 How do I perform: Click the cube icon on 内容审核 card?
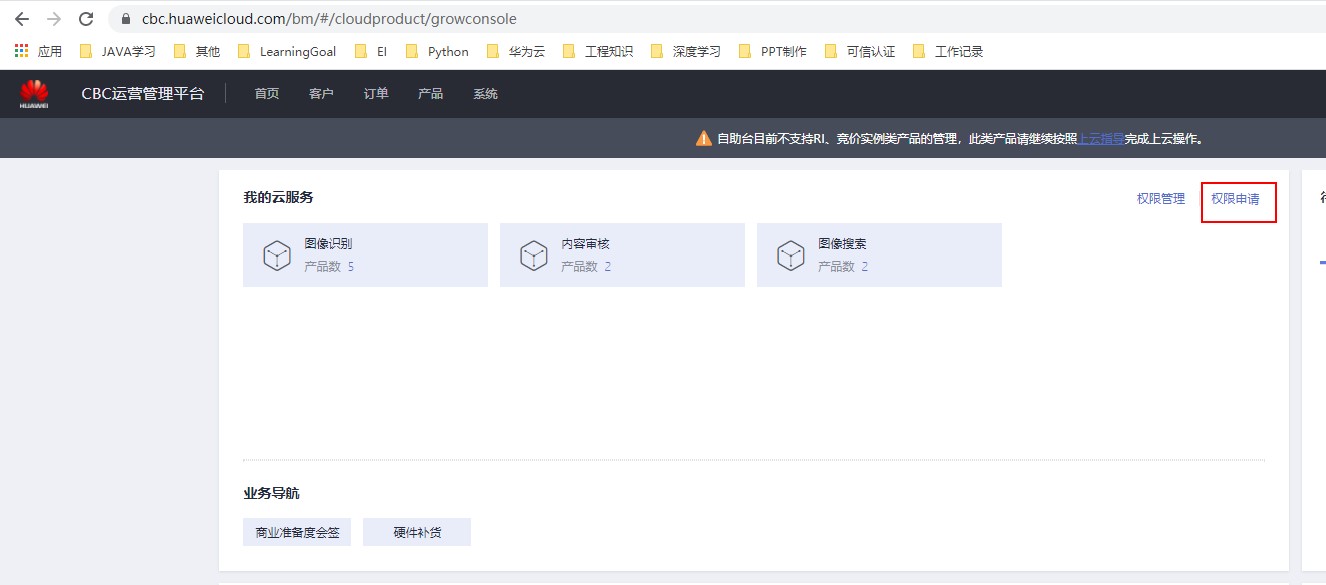coord(534,256)
